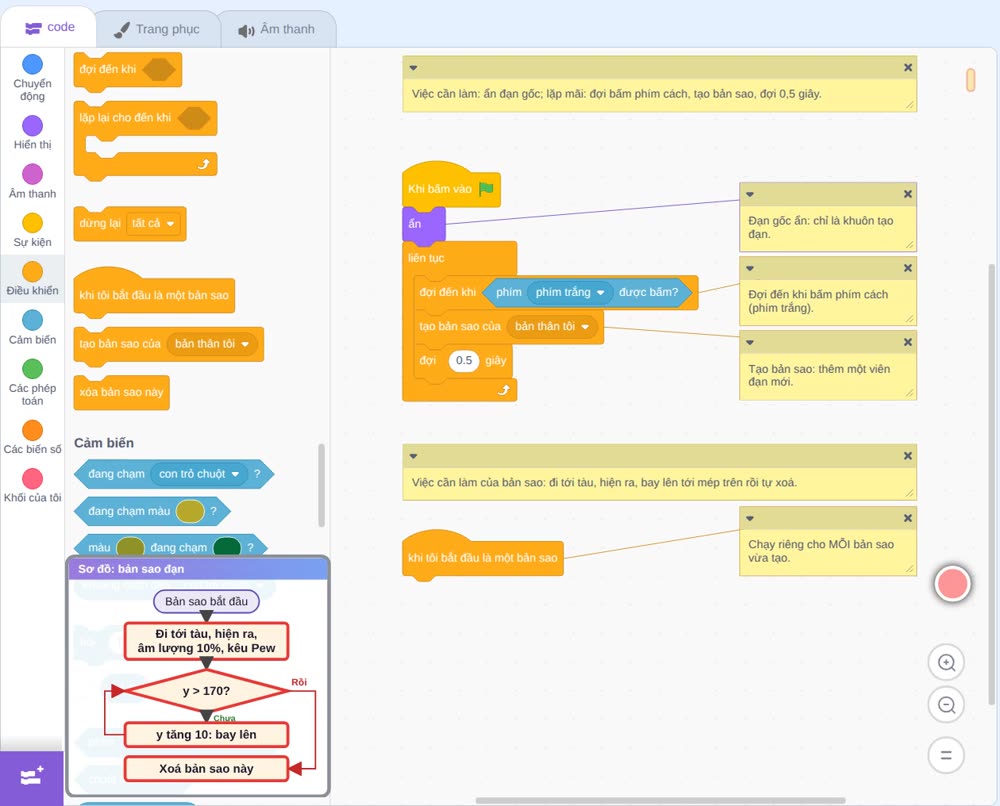
Task: Zoom out the code workspace
Action: 946,705
